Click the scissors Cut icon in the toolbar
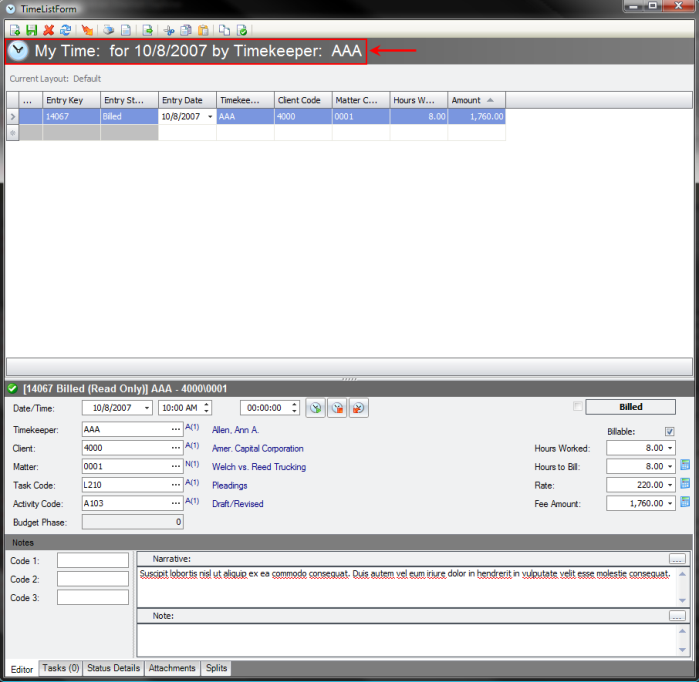 169,30
